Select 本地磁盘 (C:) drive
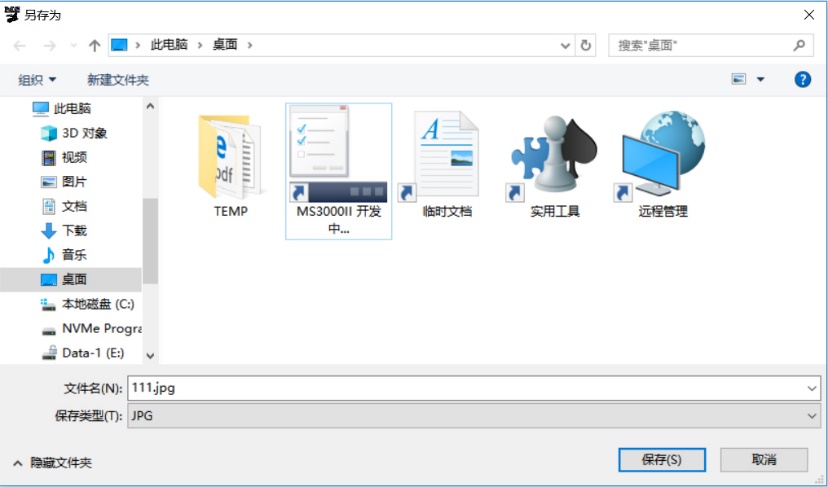Screen dimensions: 828x487 [x=97, y=304]
